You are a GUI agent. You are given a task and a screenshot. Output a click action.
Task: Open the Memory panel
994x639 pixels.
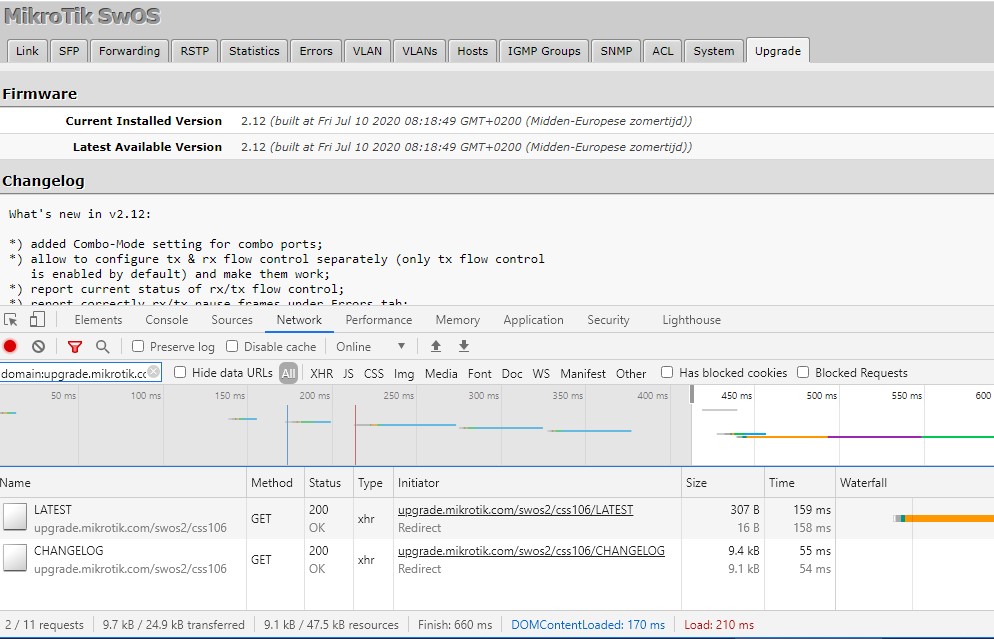pos(458,320)
